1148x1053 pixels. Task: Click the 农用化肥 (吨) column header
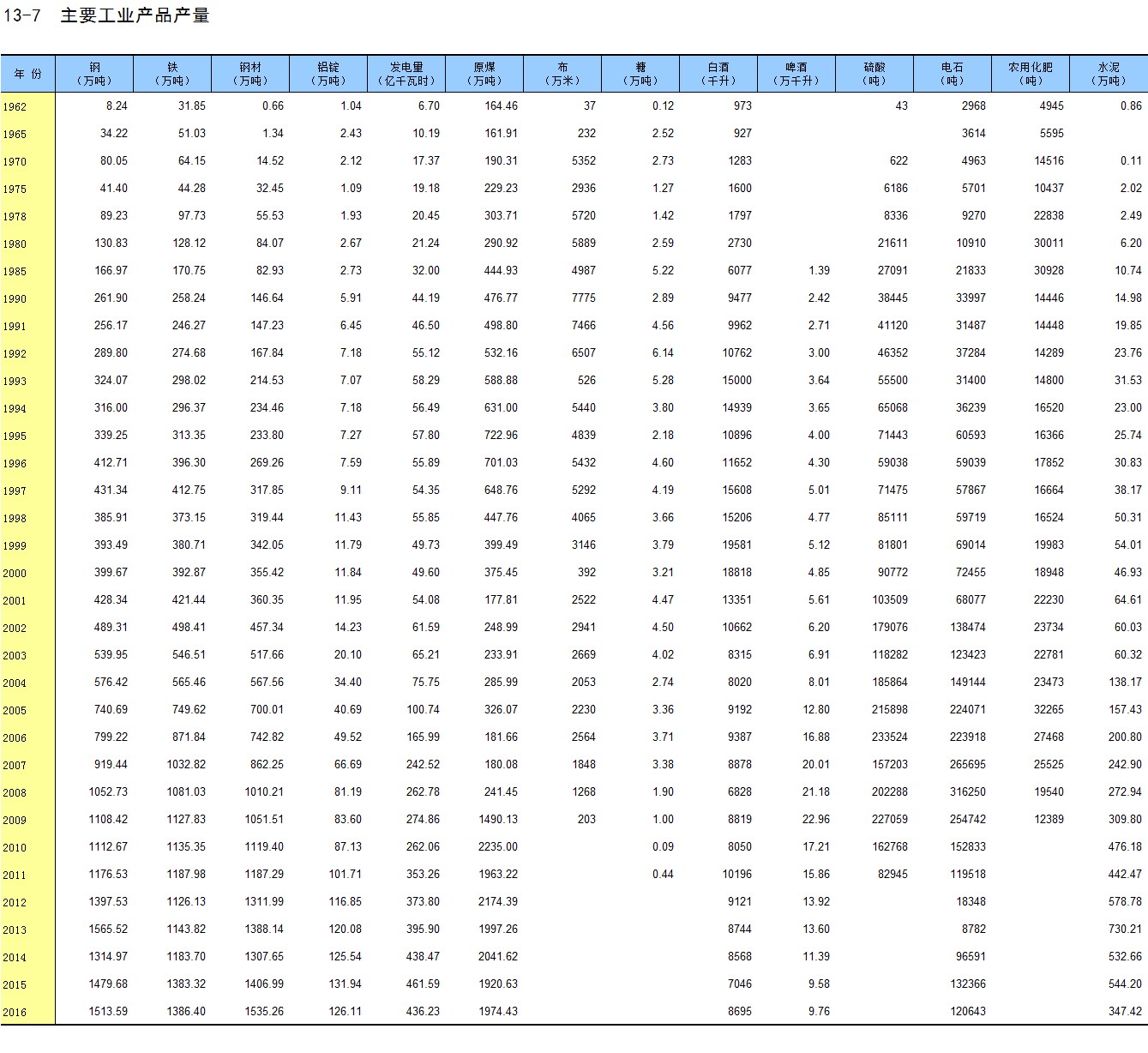(1030, 74)
